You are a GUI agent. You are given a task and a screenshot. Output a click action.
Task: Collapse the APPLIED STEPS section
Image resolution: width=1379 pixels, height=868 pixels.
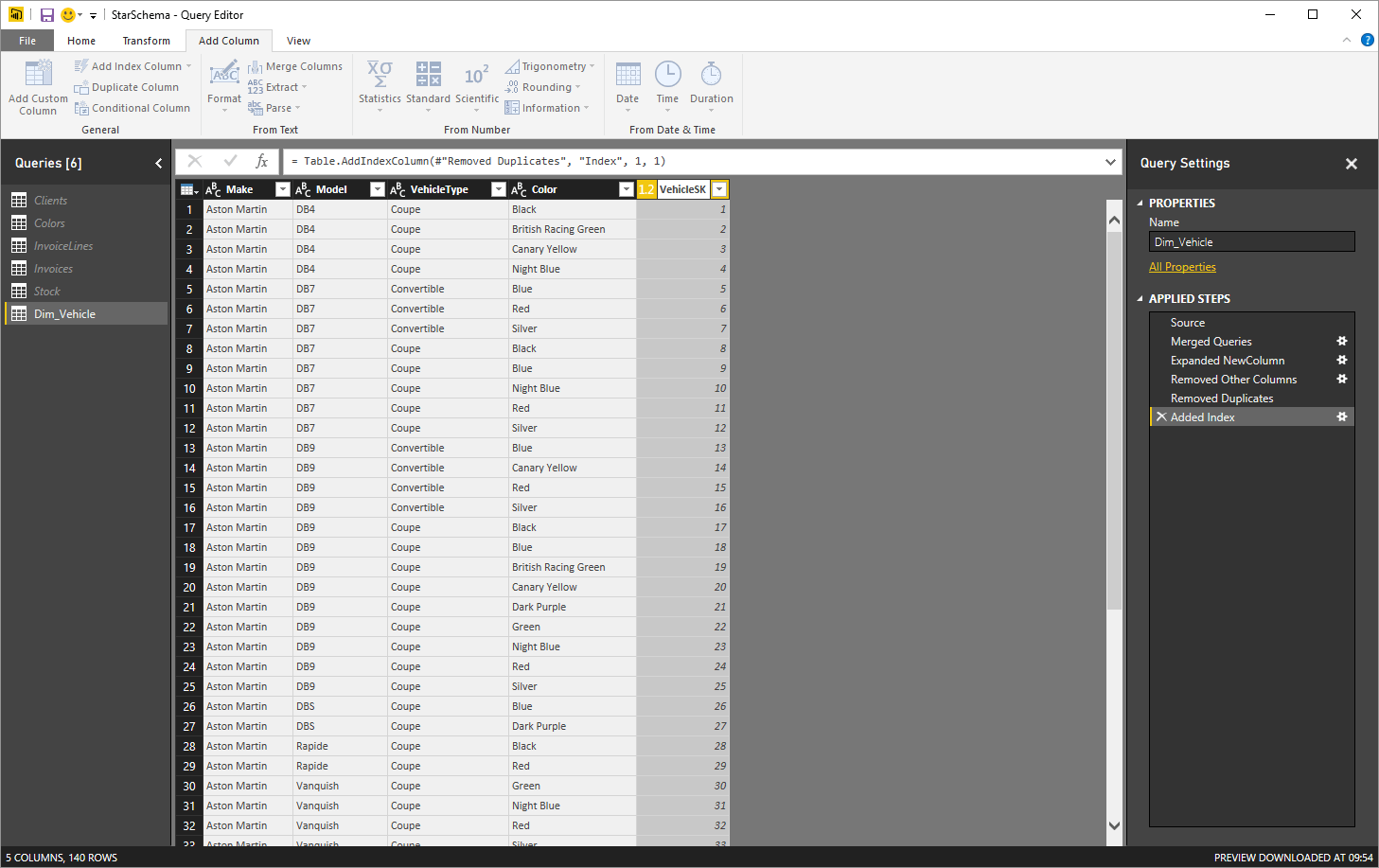click(x=1140, y=299)
